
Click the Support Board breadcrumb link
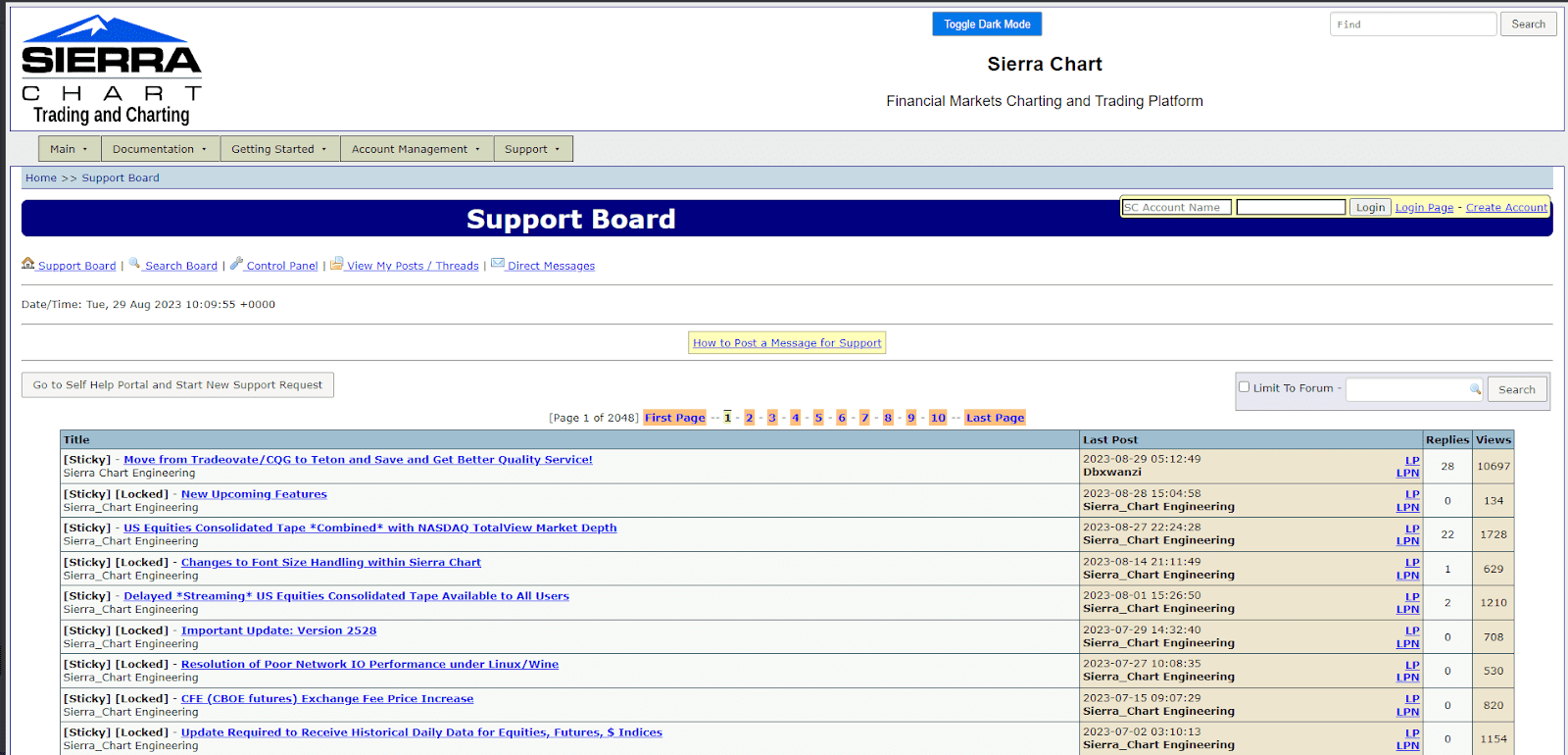pos(121,177)
